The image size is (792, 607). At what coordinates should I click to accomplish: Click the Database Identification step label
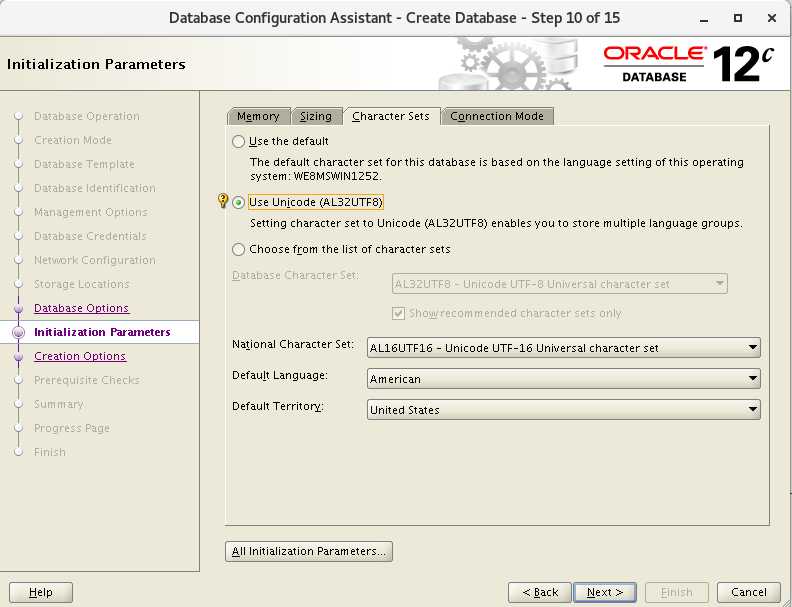[94, 188]
